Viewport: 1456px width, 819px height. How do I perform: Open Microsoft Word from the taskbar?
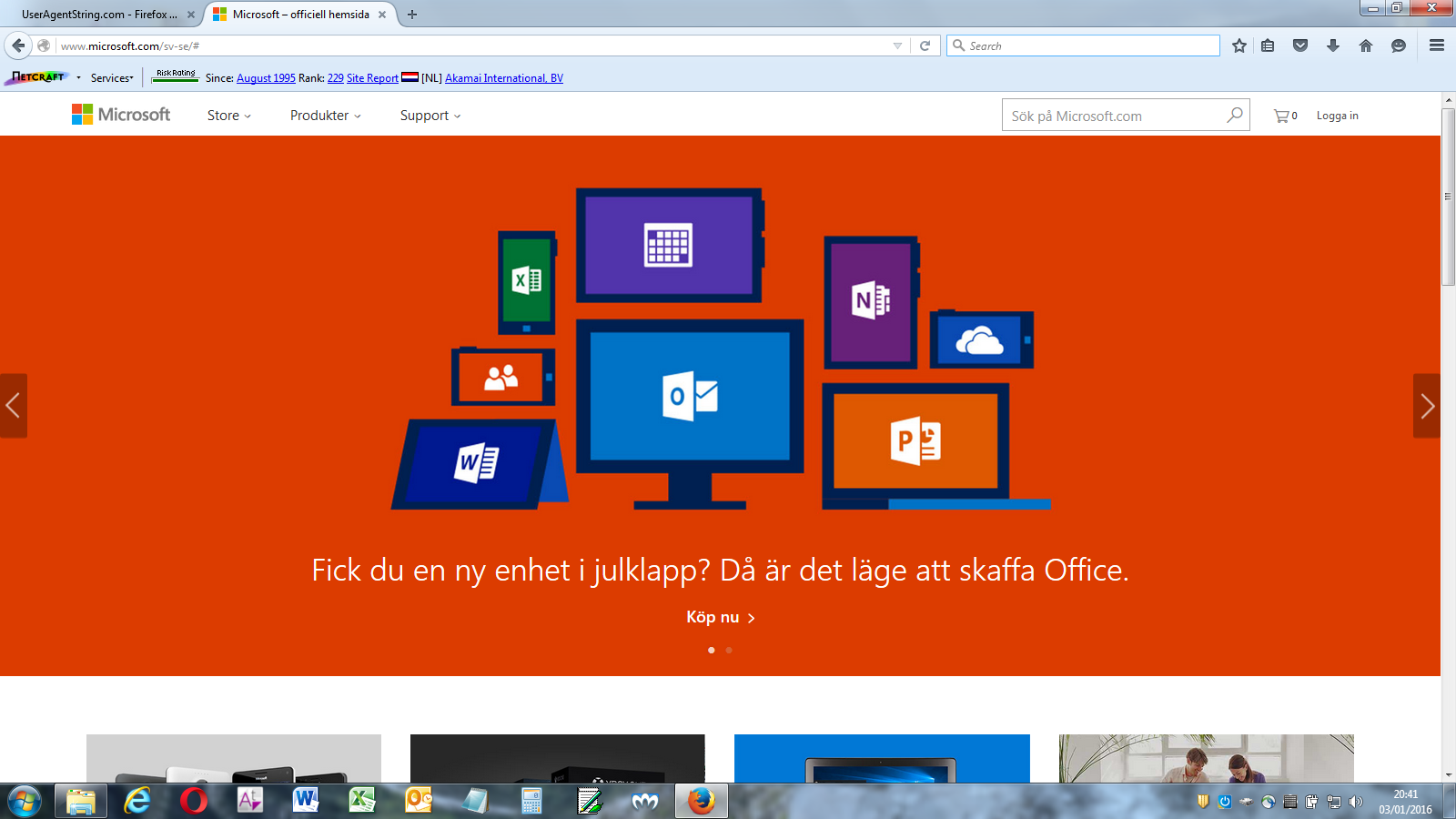[x=306, y=801]
